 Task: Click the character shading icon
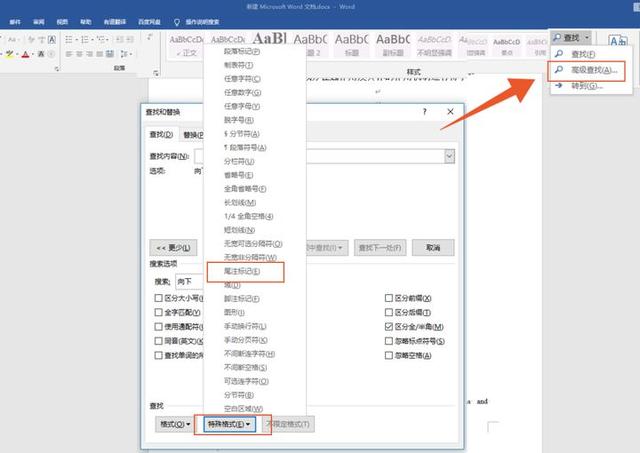click(41, 54)
